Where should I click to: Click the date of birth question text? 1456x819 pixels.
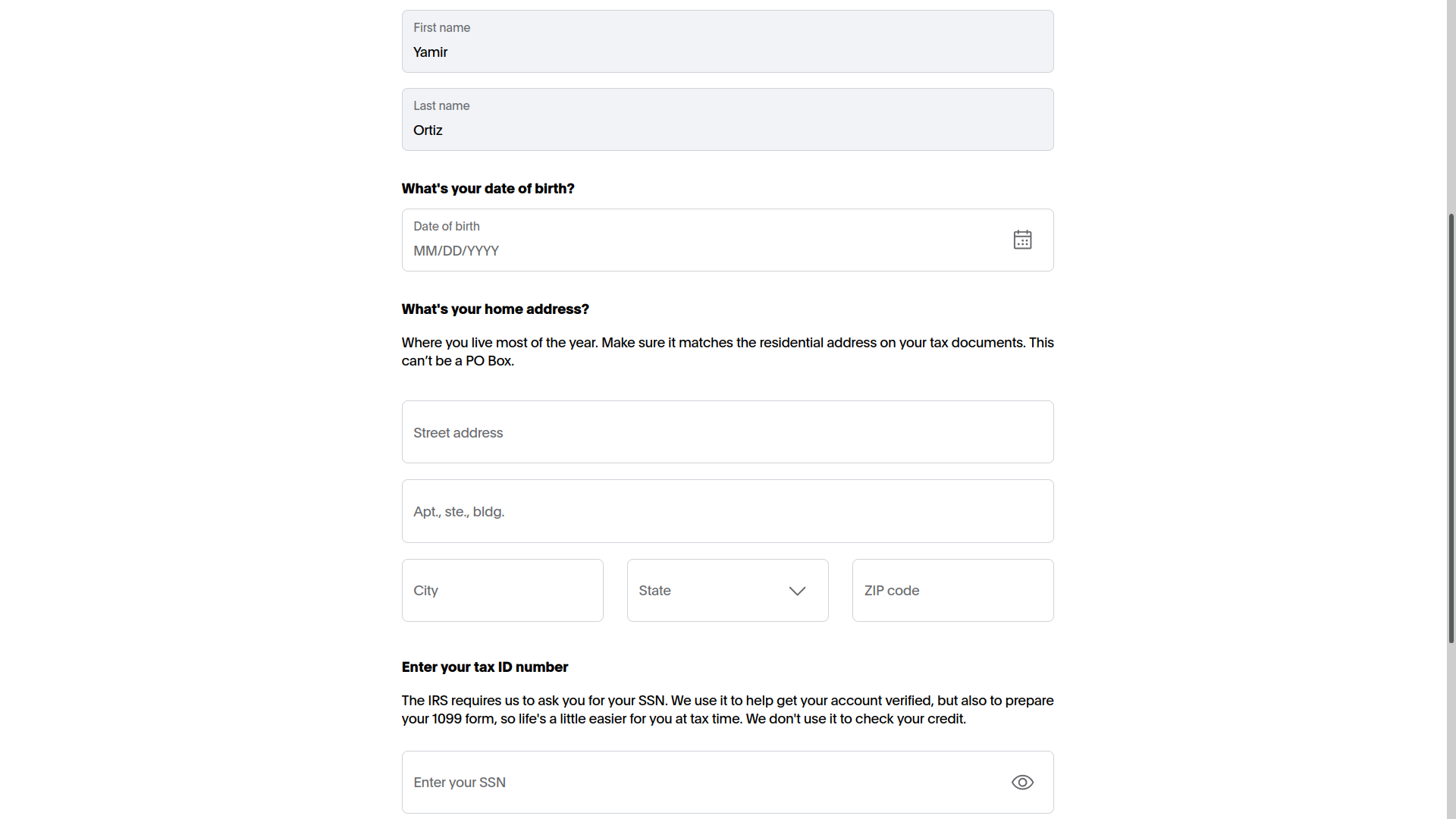click(488, 188)
